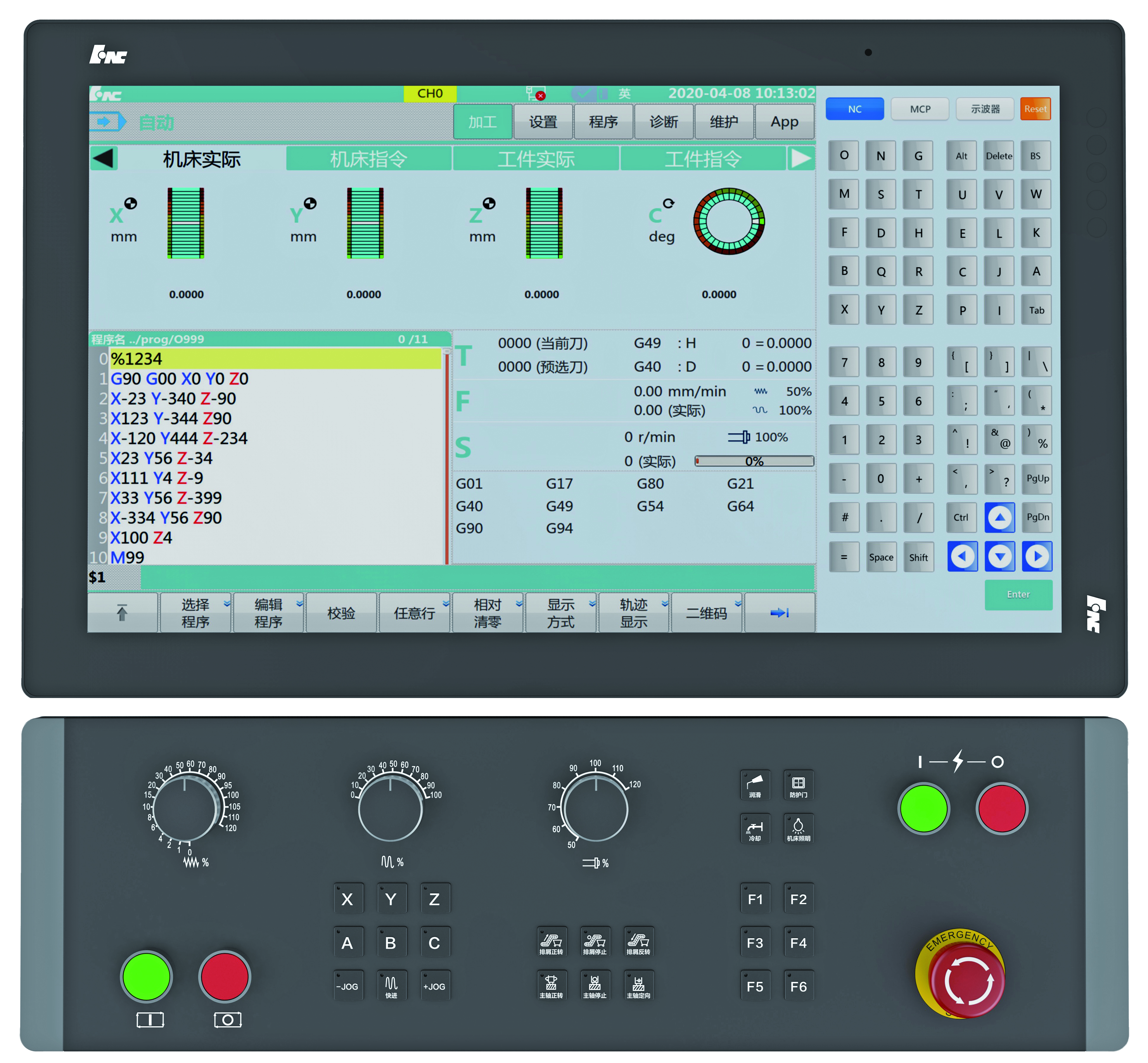Select program line X-23 Y-340 Z-90

[173, 398]
